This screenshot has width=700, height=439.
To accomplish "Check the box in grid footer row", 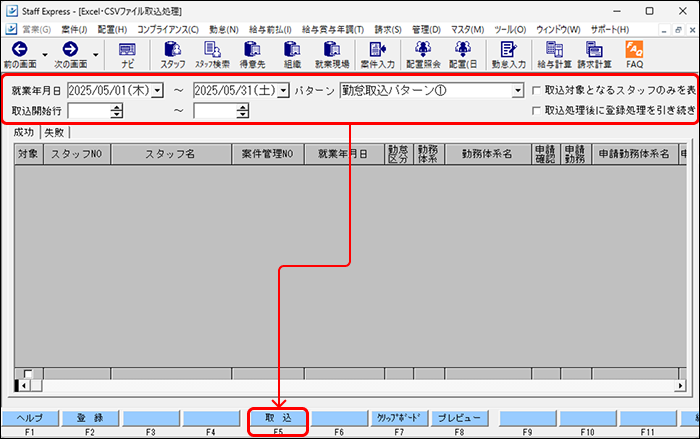I will [28, 374].
